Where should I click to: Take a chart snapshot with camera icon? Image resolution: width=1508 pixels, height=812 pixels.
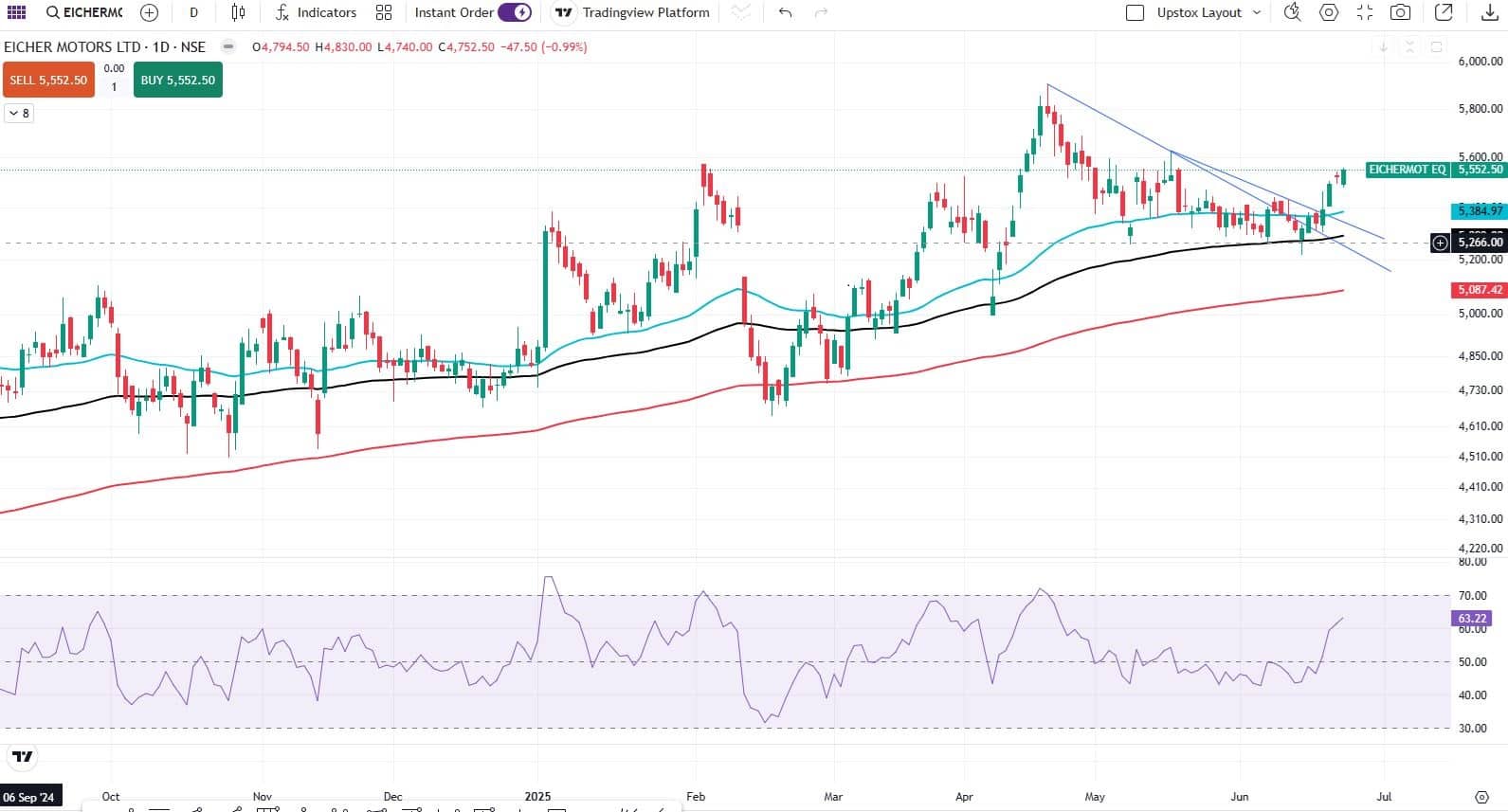[x=1400, y=12]
